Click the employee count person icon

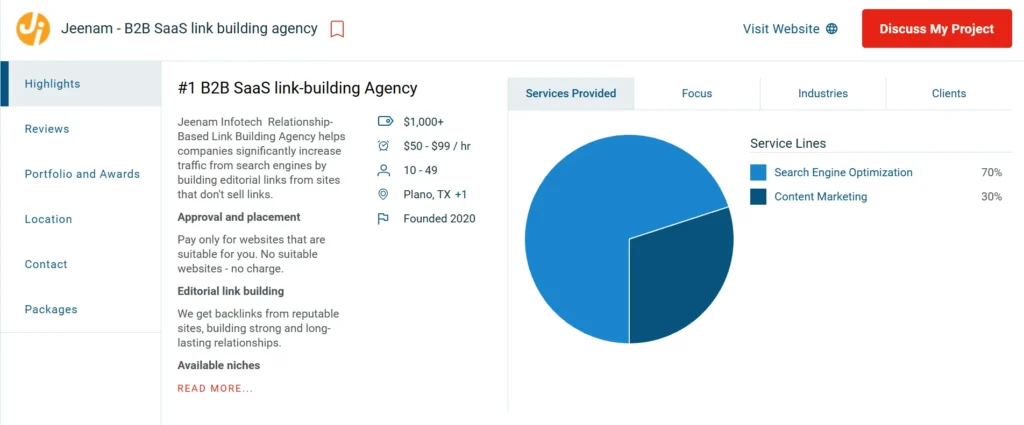(384, 170)
